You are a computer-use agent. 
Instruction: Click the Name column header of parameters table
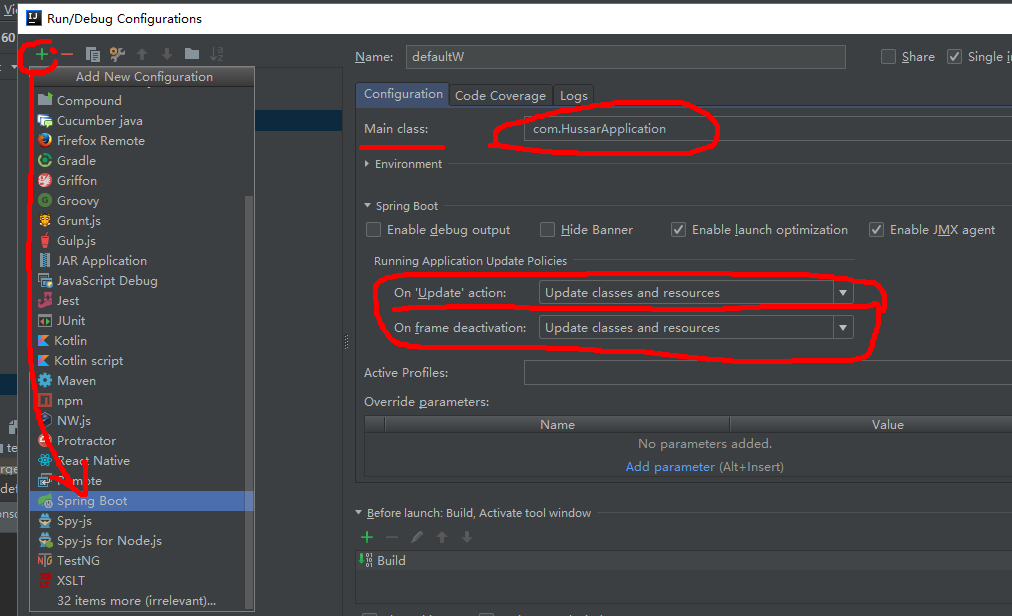(x=557, y=425)
